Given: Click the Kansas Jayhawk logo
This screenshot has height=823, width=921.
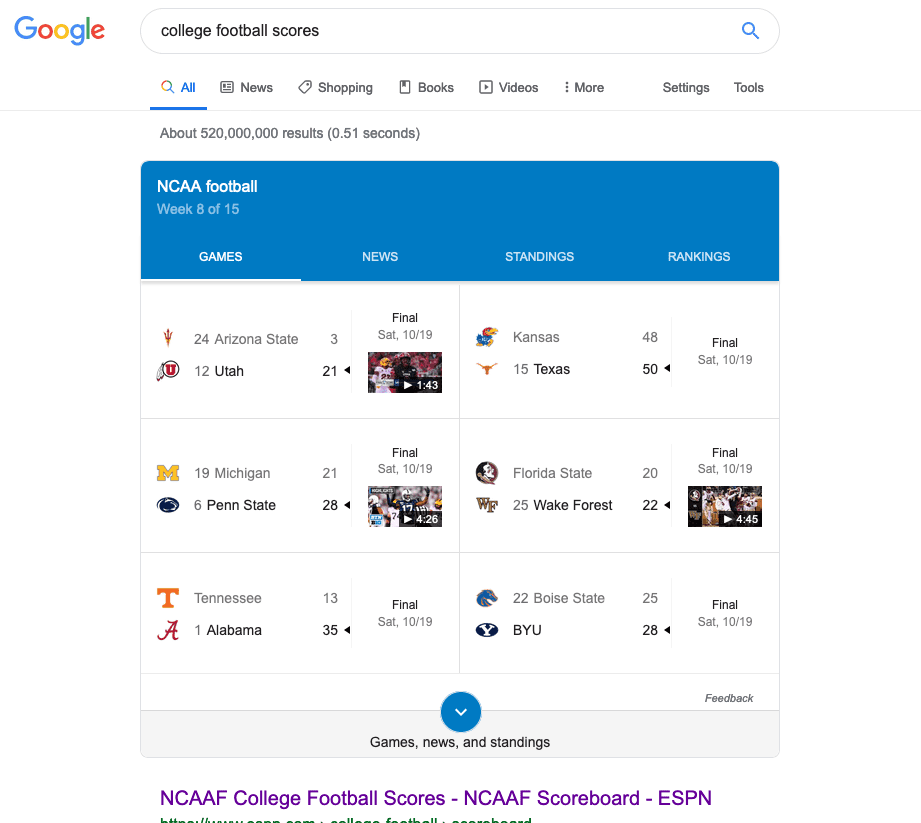Looking at the screenshot, I should tap(487, 337).
